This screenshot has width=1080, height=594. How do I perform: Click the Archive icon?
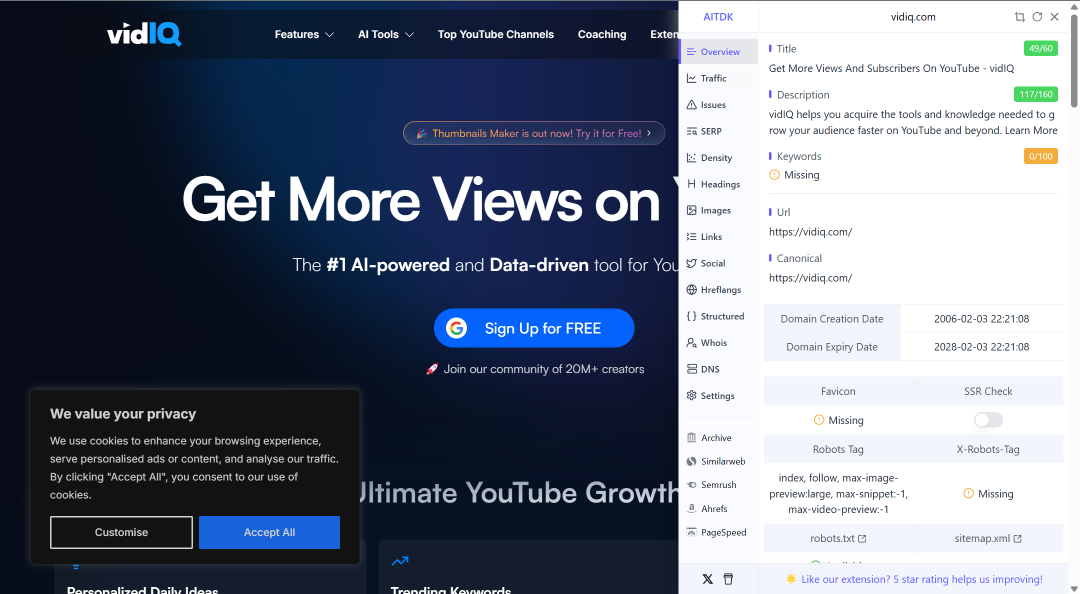click(692, 438)
